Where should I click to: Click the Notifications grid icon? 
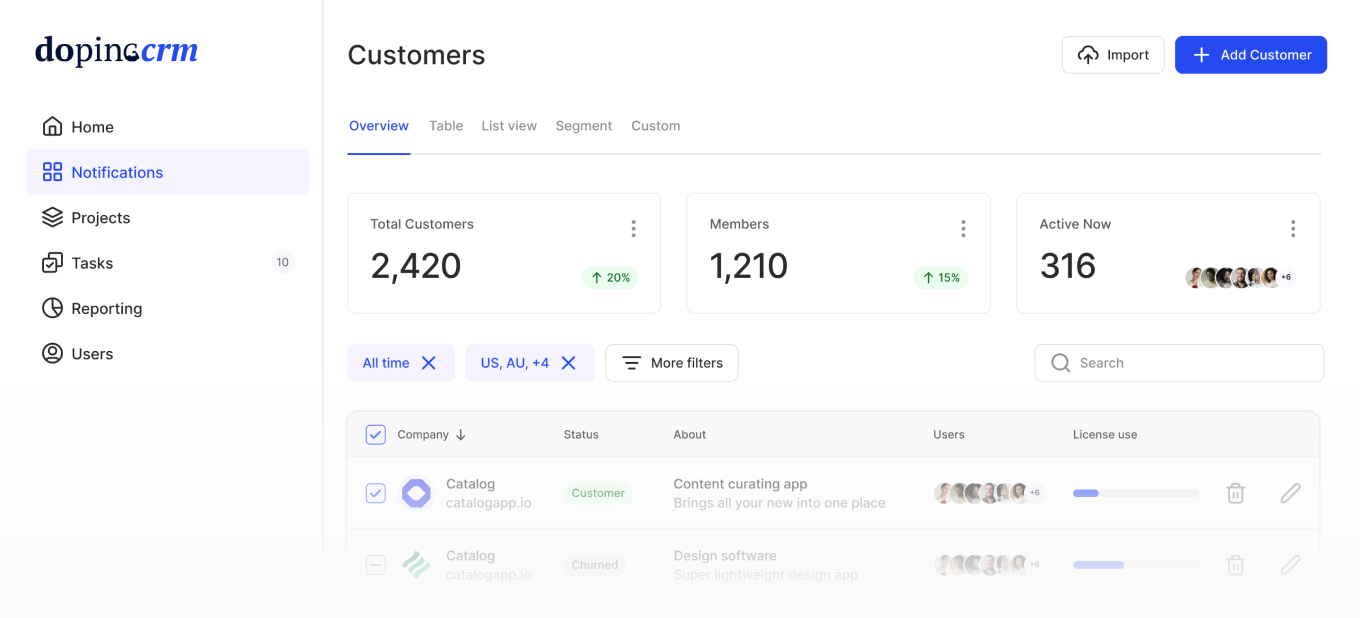pos(52,172)
